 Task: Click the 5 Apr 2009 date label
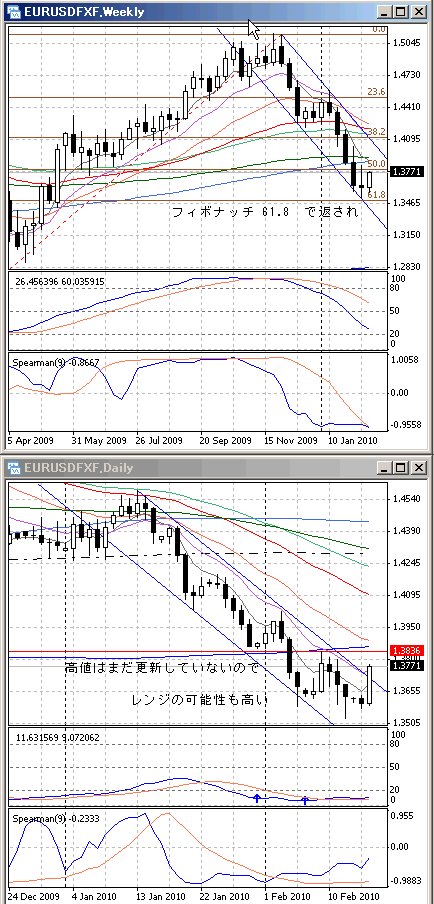30,440
